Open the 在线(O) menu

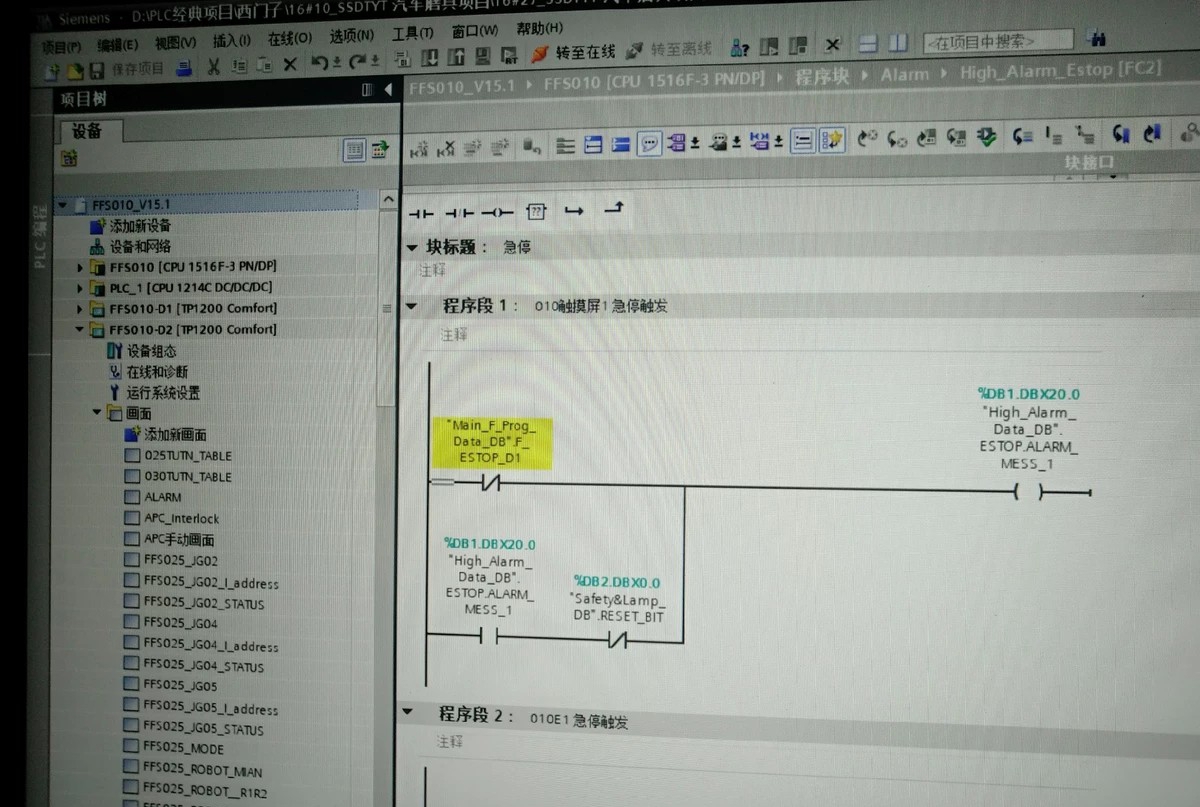pyautogui.click(x=290, y=39)
